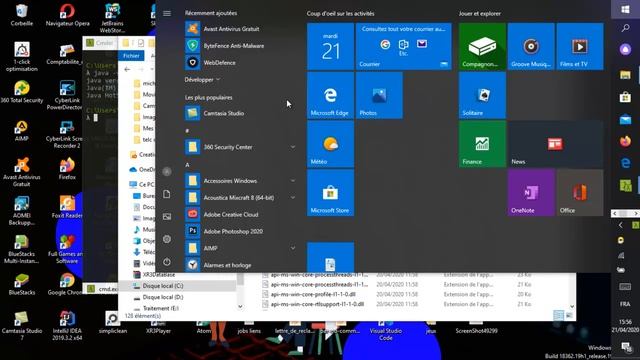Screen dimensions: 640x360
Task: Click the Back arrow in File Explorer
Action: [x=127, y=69]
